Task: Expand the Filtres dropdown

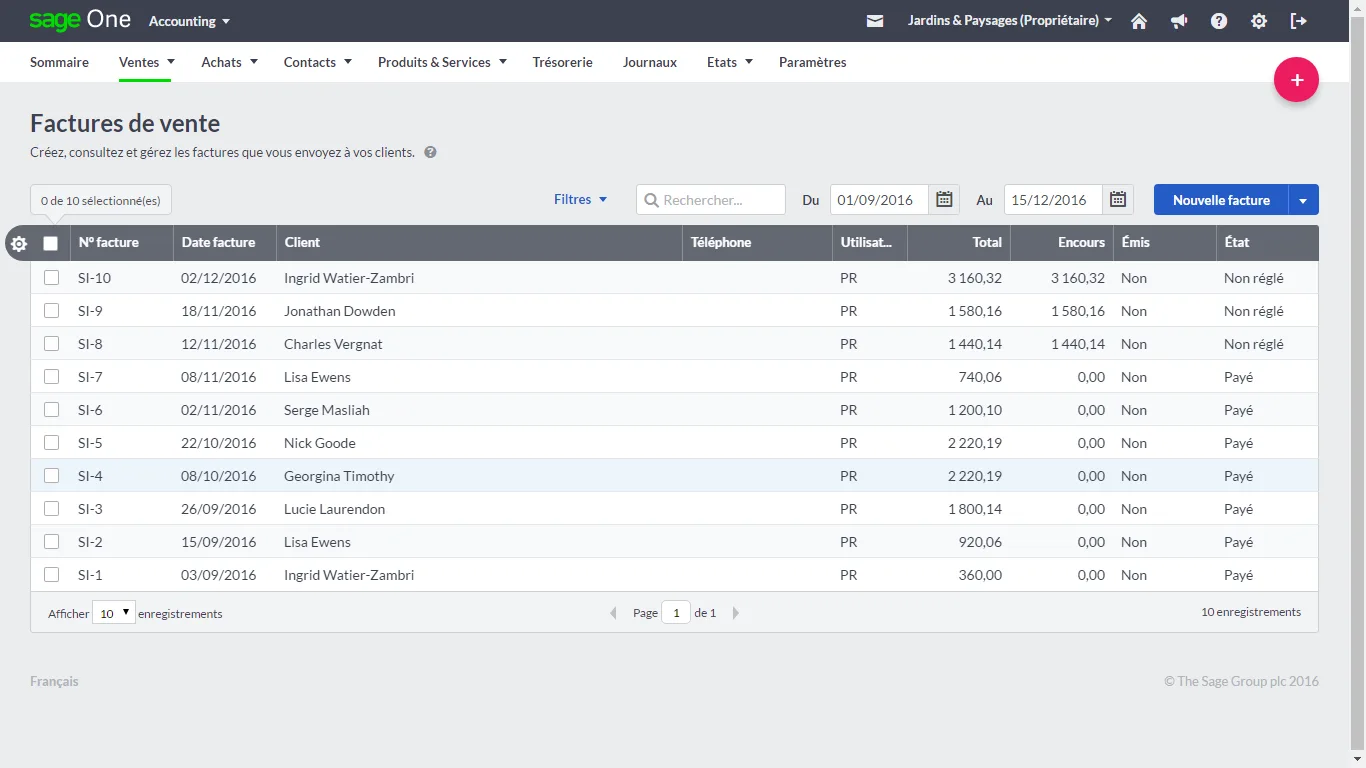Action: [581, 200]
